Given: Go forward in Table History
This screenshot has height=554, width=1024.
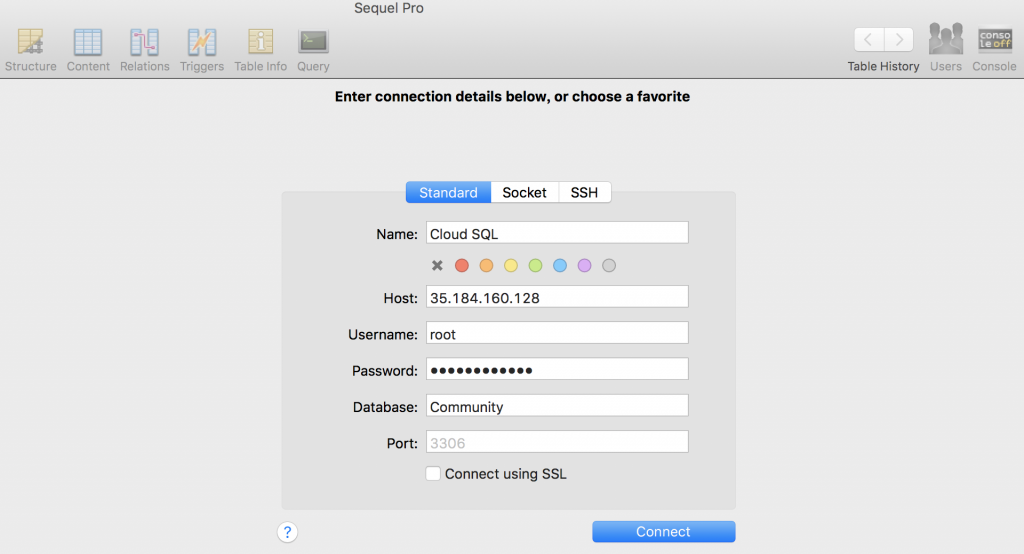Looking at the screenshot, I should [x=899, y=40].
